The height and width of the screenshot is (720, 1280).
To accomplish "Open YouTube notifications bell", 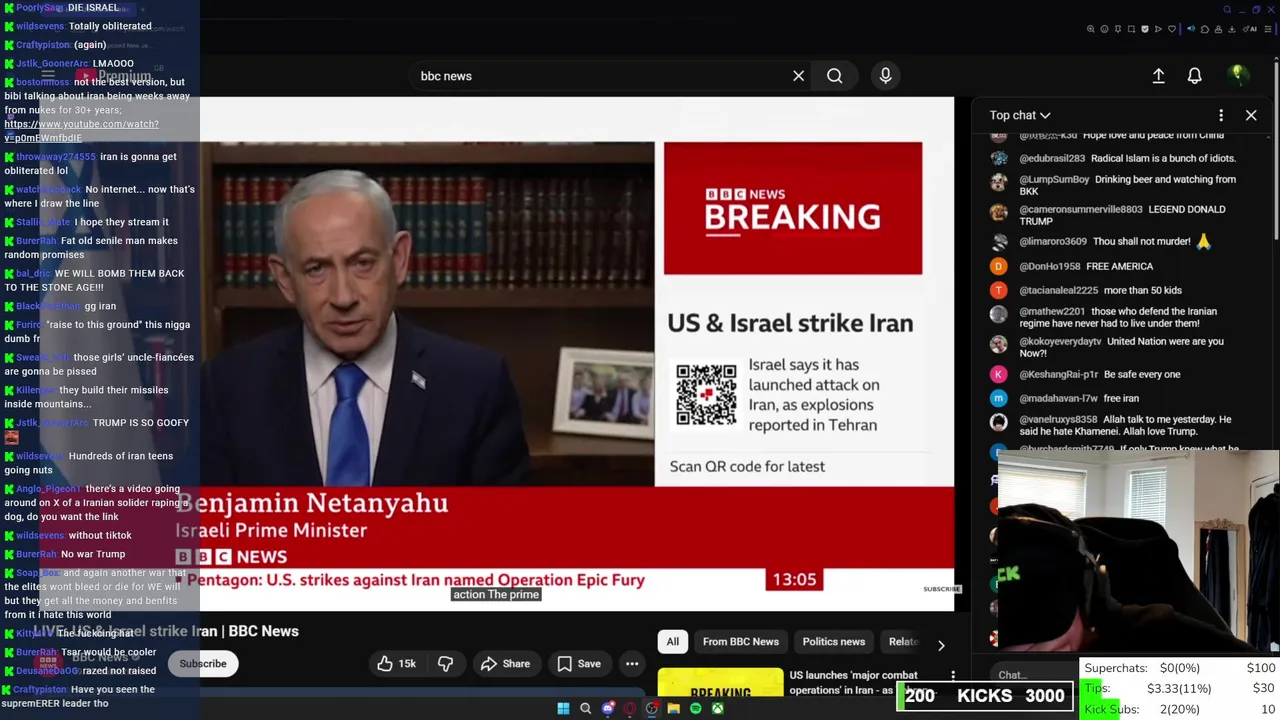I will (x=1194, y=76).
